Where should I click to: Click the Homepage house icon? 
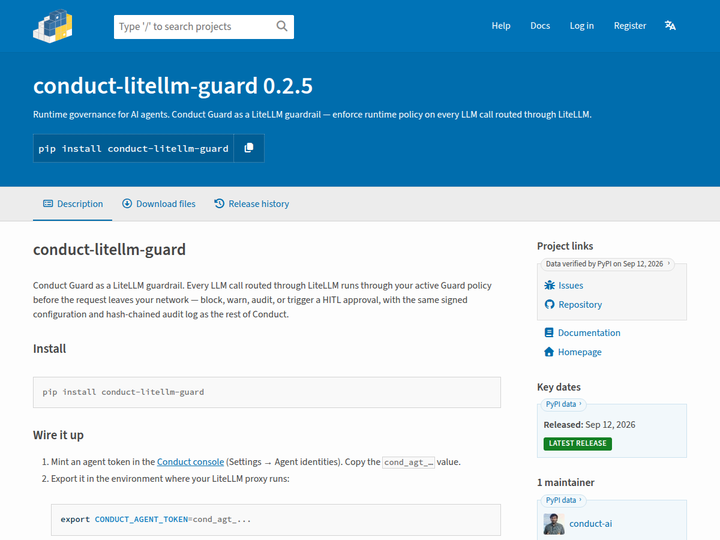(x=549, y=352)
